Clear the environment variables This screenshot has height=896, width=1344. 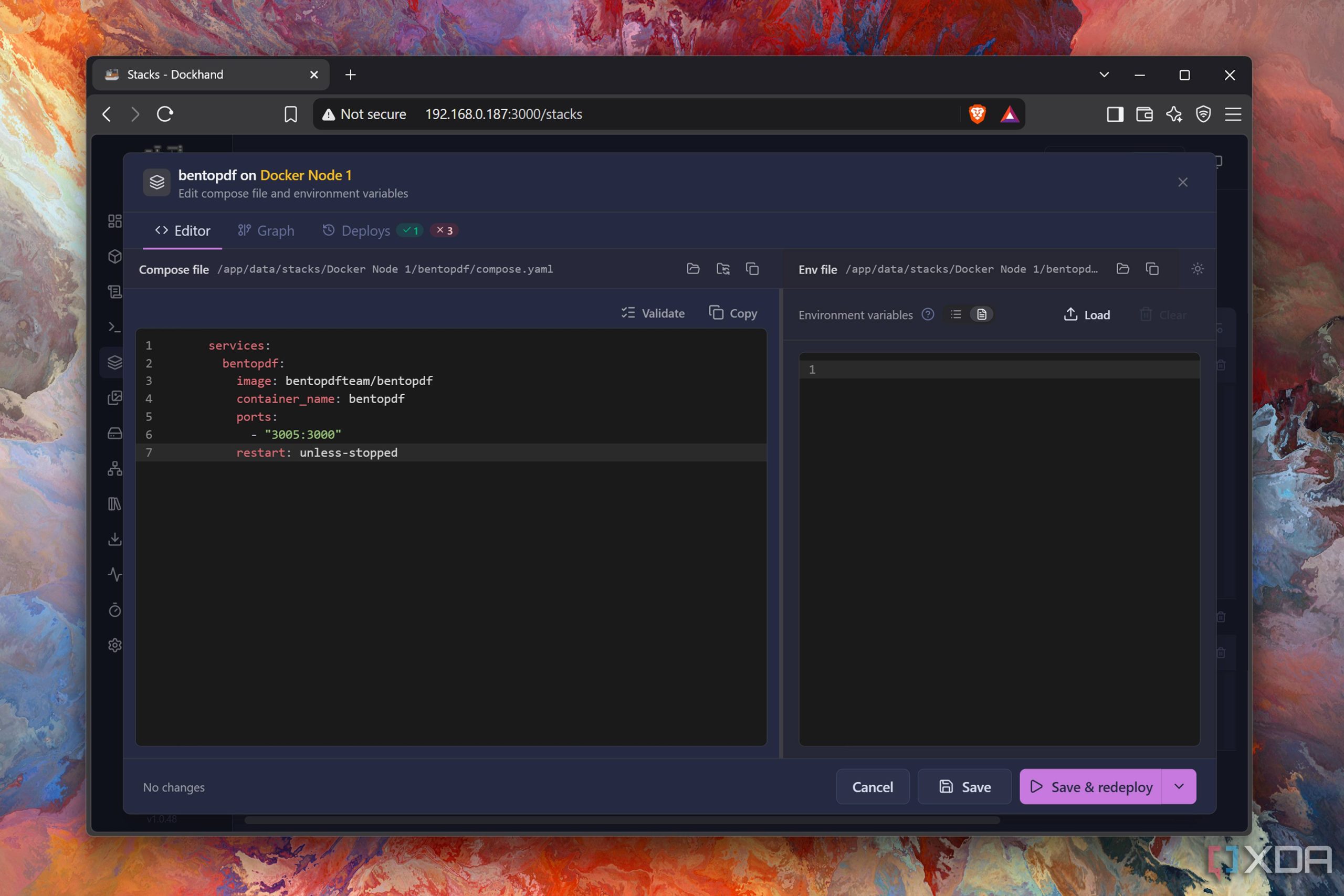(x=1163, y=315)
